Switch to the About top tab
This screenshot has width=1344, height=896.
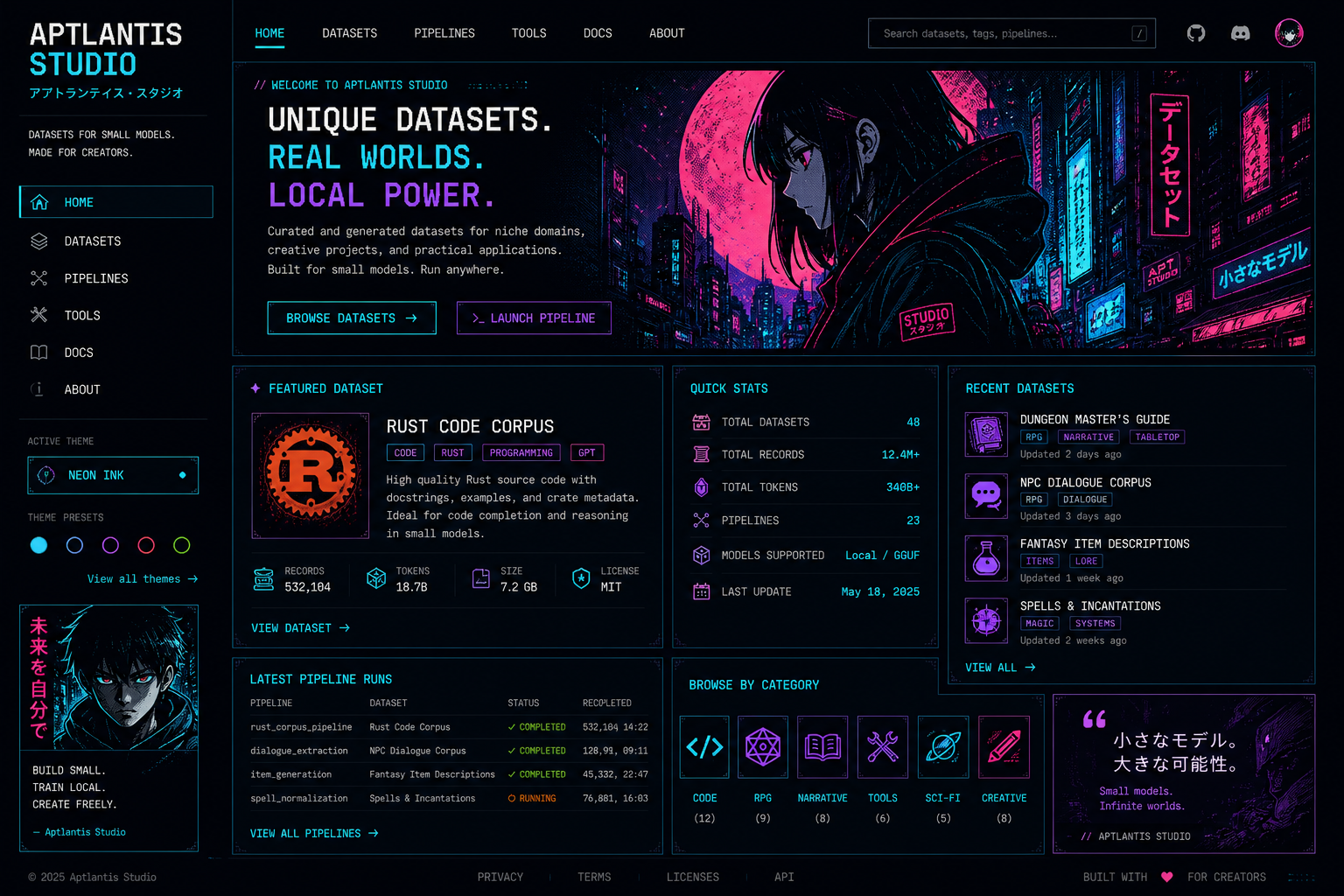pos(667,33)
